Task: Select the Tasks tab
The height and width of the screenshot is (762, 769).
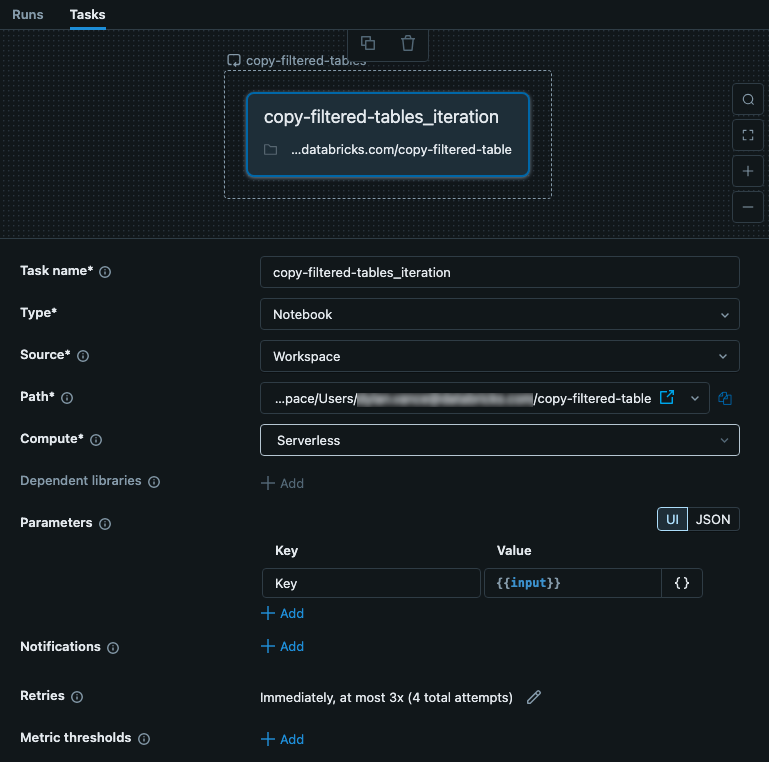Action: (x=87, y=14)
